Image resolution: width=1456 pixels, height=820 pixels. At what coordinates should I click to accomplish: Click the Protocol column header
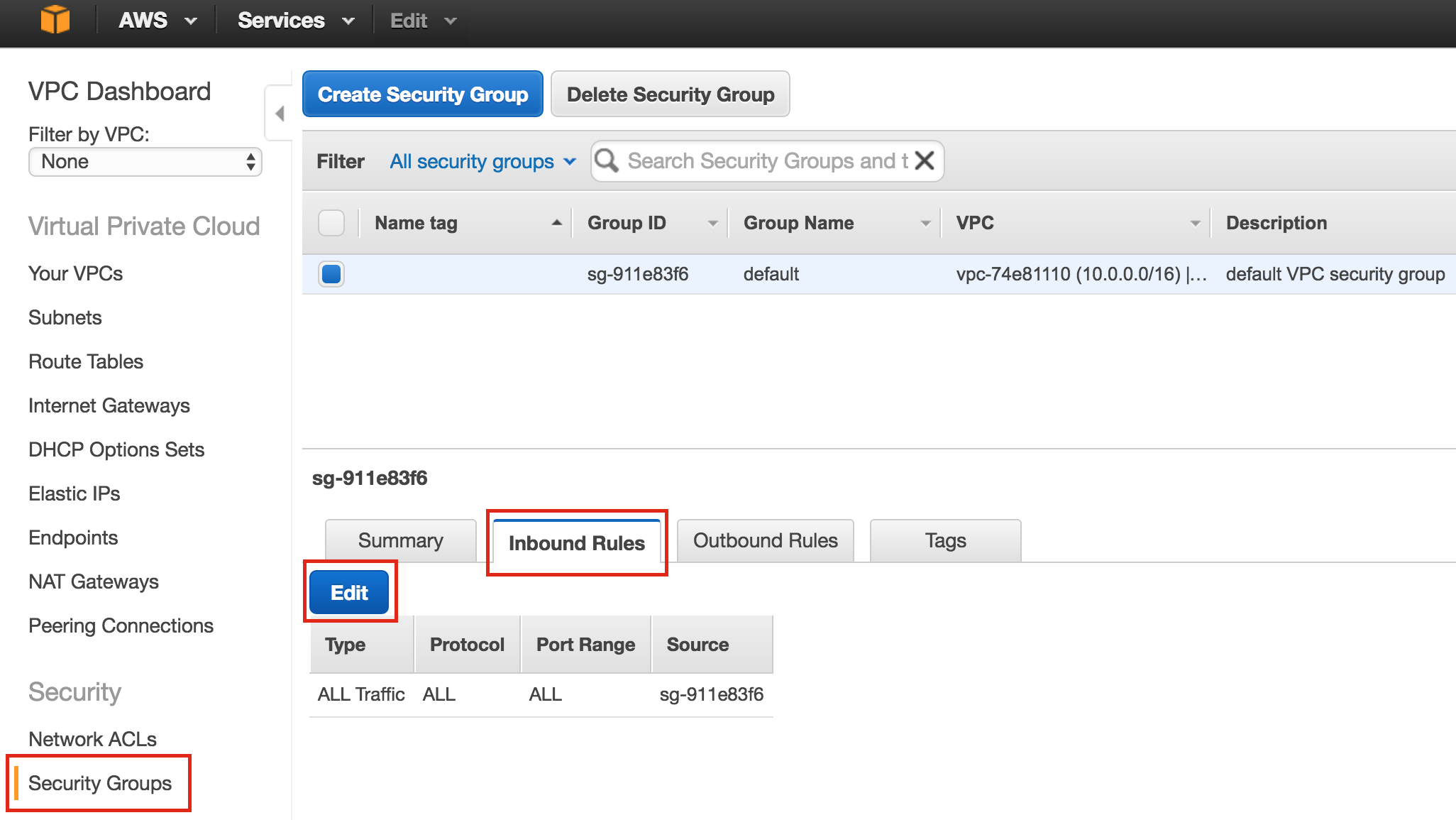click(x=467, y=645)
